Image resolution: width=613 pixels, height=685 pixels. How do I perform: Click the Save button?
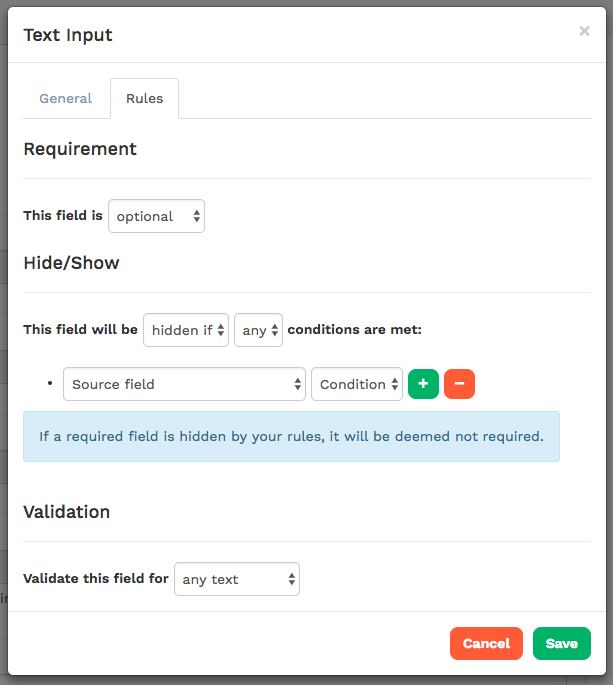click(561, 644)
